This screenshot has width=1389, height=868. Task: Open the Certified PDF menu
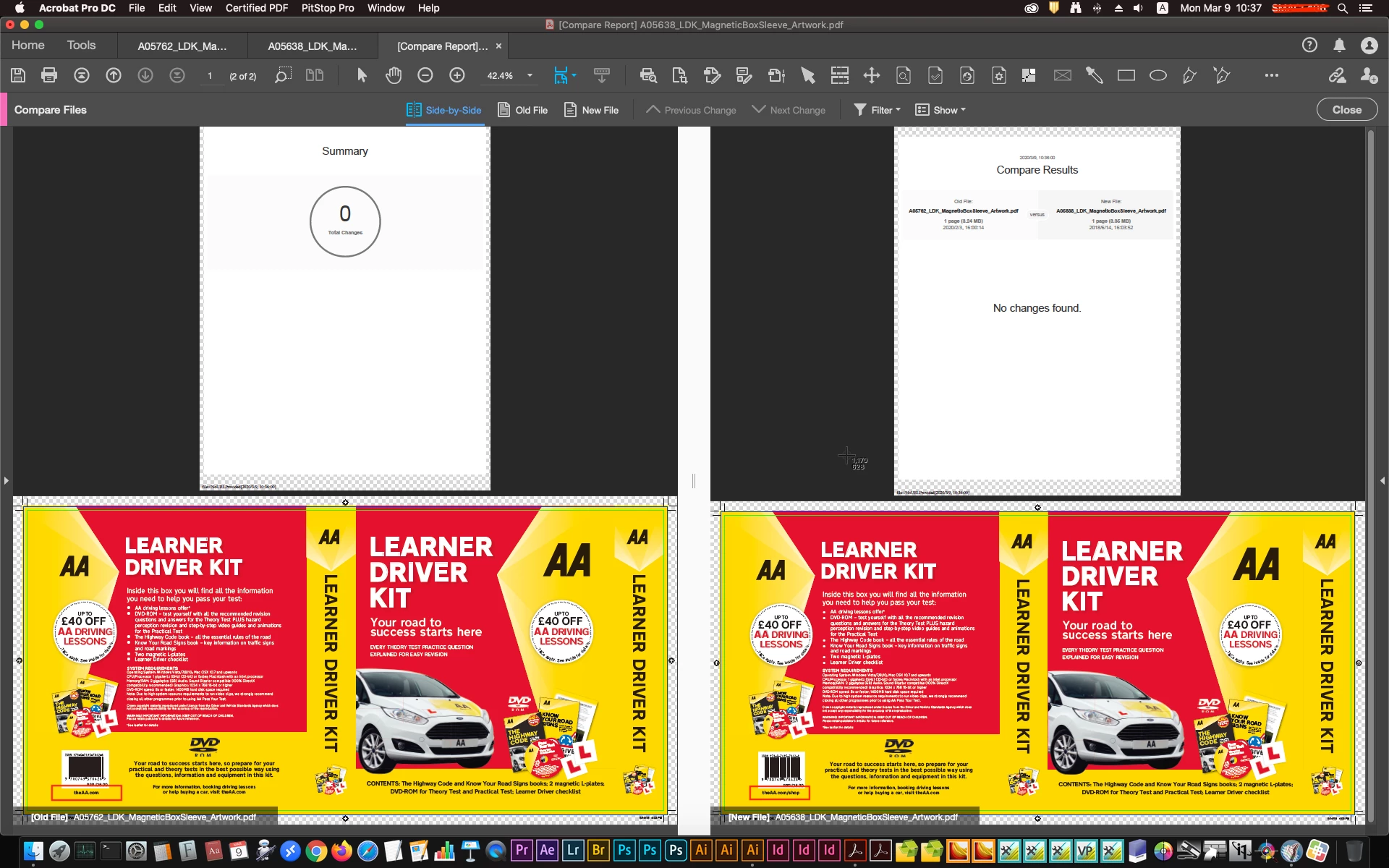(256, 8)
